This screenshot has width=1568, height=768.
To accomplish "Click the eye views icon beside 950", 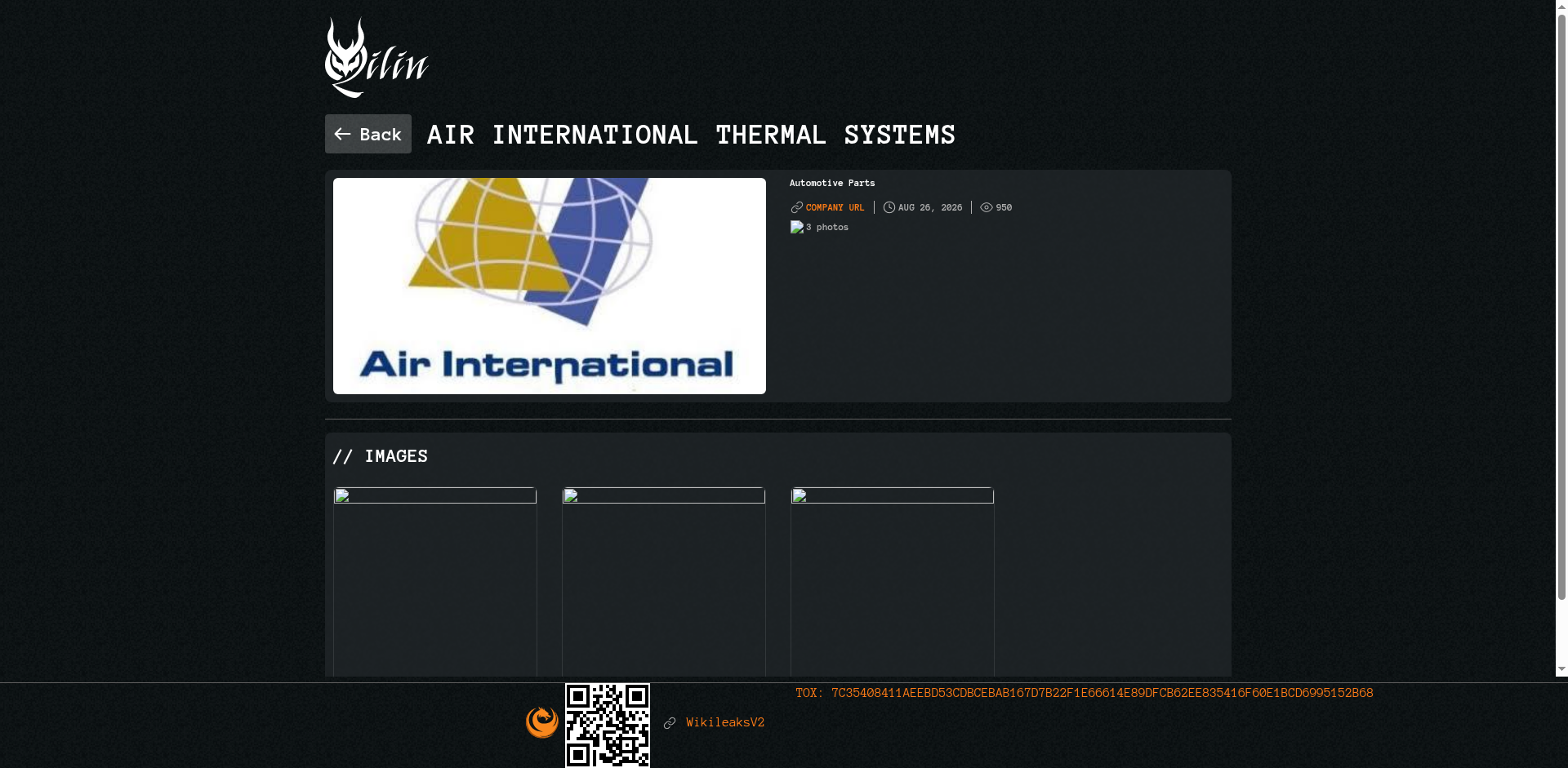I will click(x=987, y=208).
